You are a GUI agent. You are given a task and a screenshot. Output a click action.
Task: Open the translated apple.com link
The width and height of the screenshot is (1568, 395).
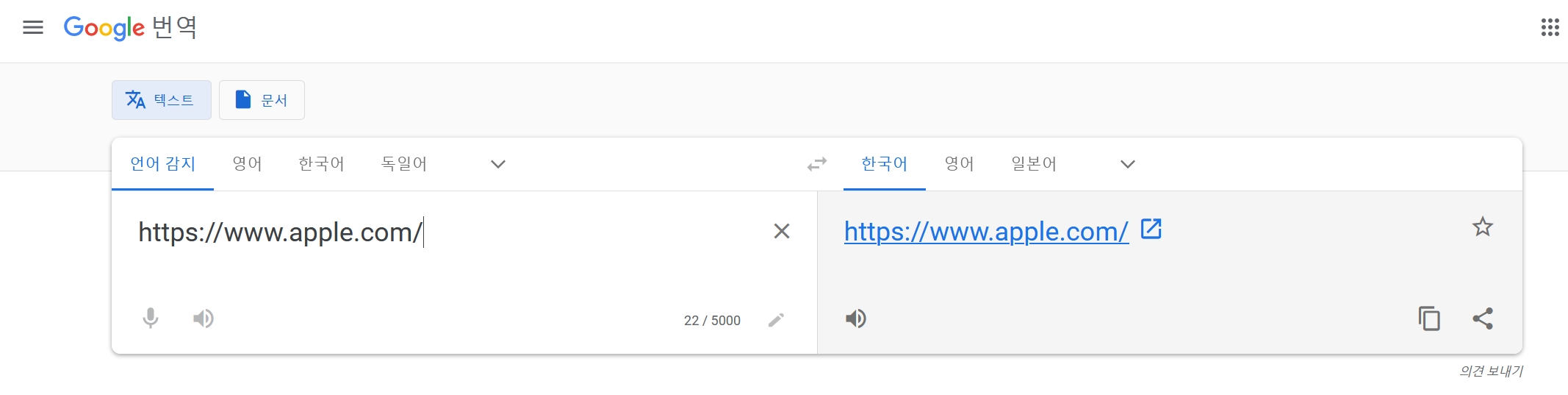986,232
